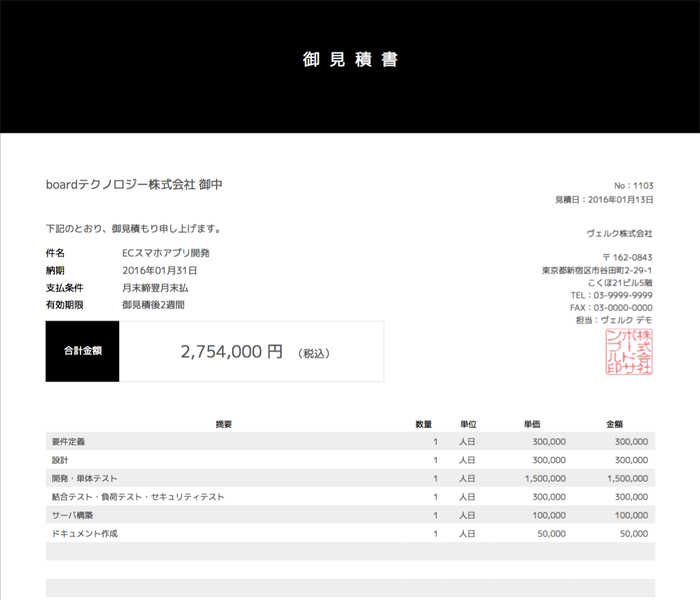Click the 300,000 amount in 要件定義 row
Viewport: 700px width, 600px height.
click(631, 442)
